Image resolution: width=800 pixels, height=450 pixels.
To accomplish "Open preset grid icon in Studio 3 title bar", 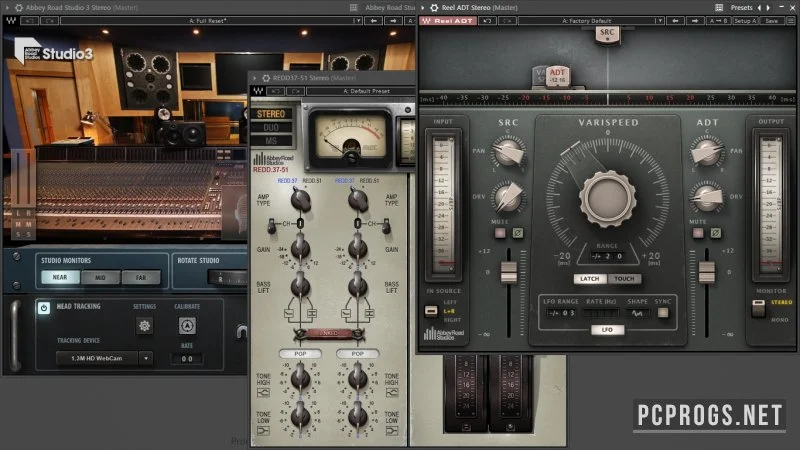I will point(354,8).
